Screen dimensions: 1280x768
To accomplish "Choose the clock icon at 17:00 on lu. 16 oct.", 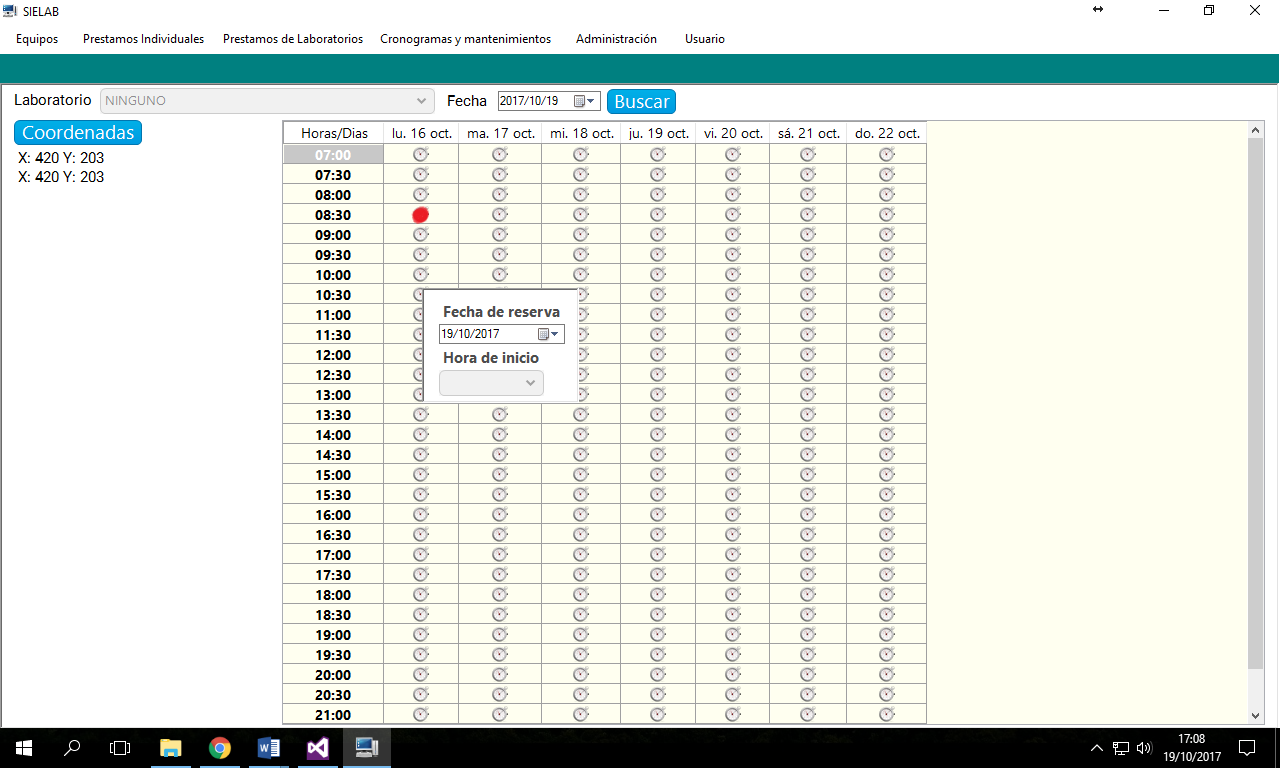I will point(421,555).
